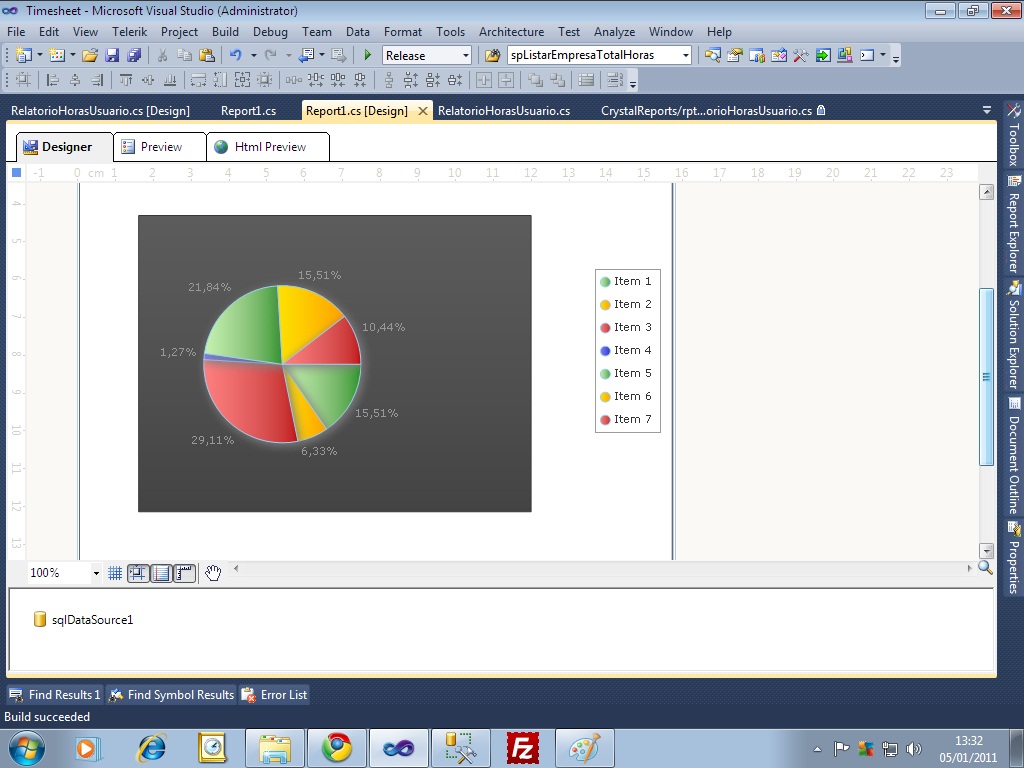The width and height of the screenshot is (1024, 768).
Task: Click the Find in Files toolbar icon
Action: 492,56
